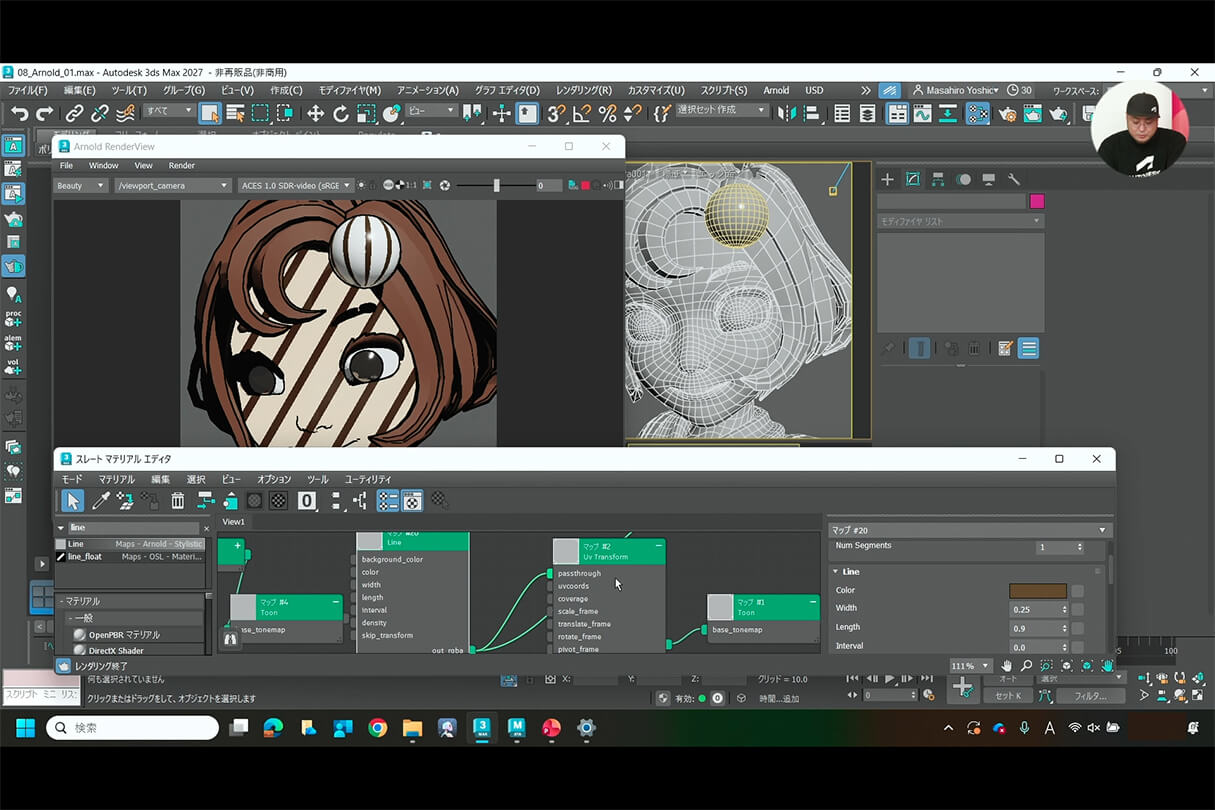1215x810 pixels.
Task: Toggle Angle Snap in main toolbar
Action: pos(582,114)
